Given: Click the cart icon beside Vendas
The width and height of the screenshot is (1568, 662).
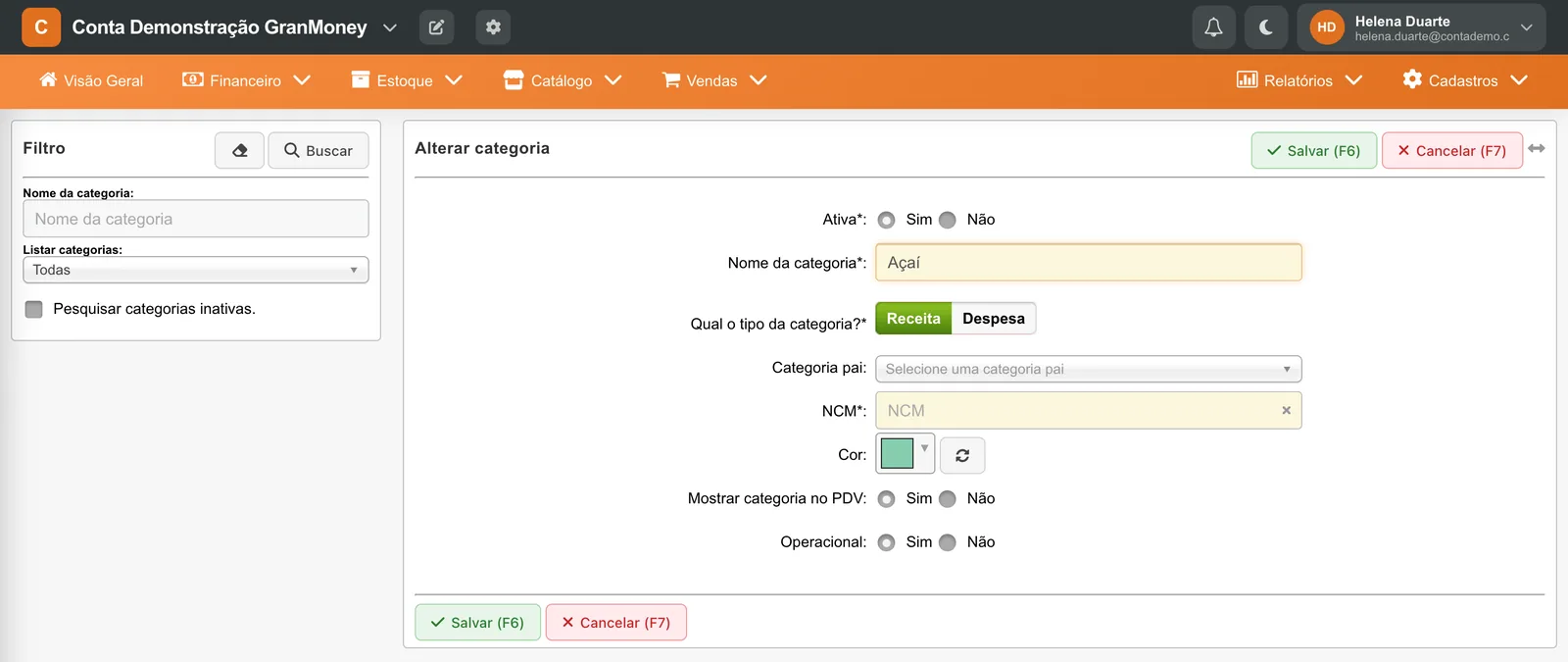Looking at the screenshot, I should (x=671, y=79).
